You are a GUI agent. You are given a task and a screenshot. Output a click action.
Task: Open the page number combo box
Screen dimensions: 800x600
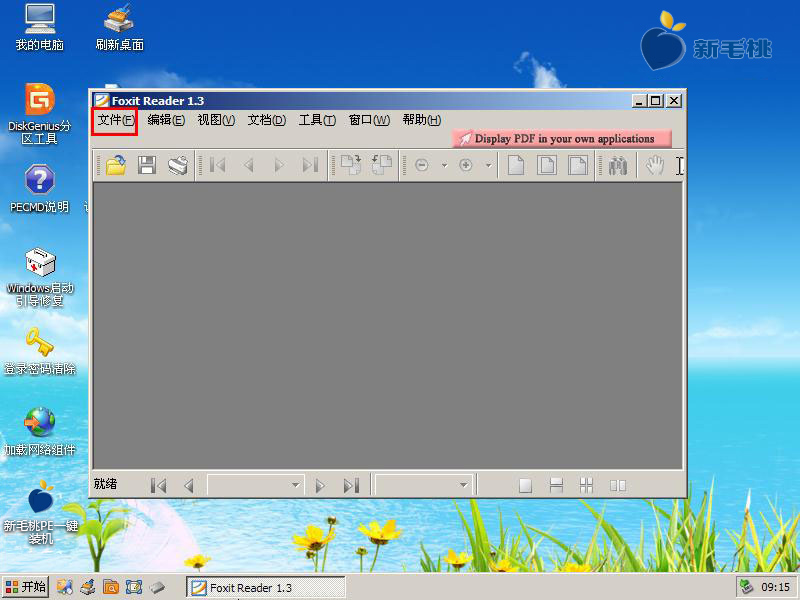coord(256,485)
